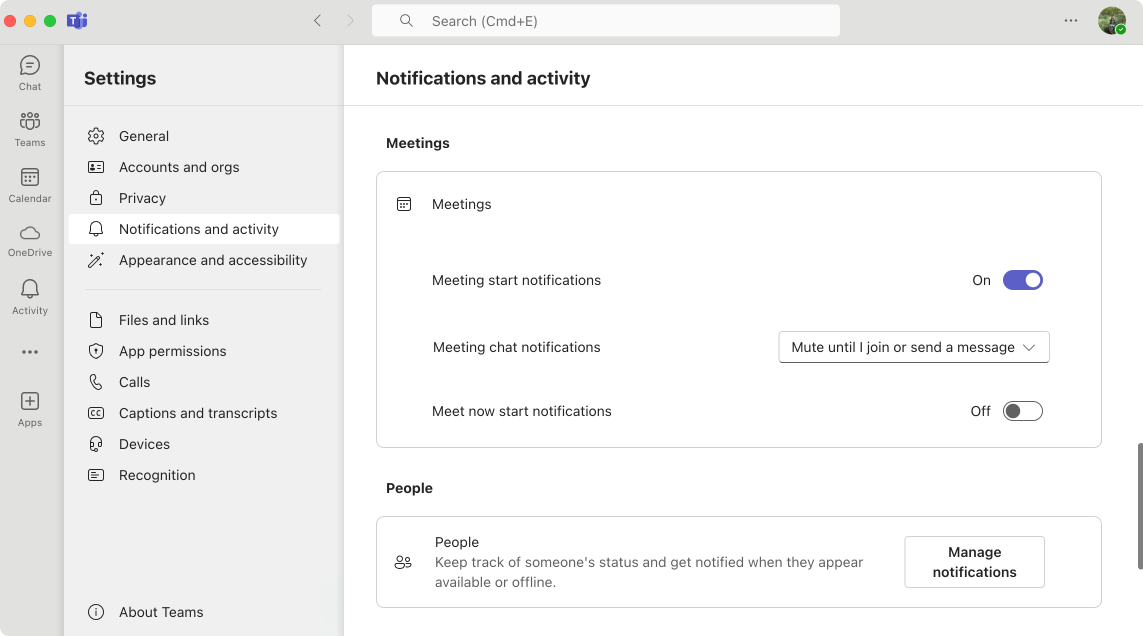Show more apps with the rail ellipsis
The width and height of the screenshot is (1143, 636).
click(x=30, y=352)
